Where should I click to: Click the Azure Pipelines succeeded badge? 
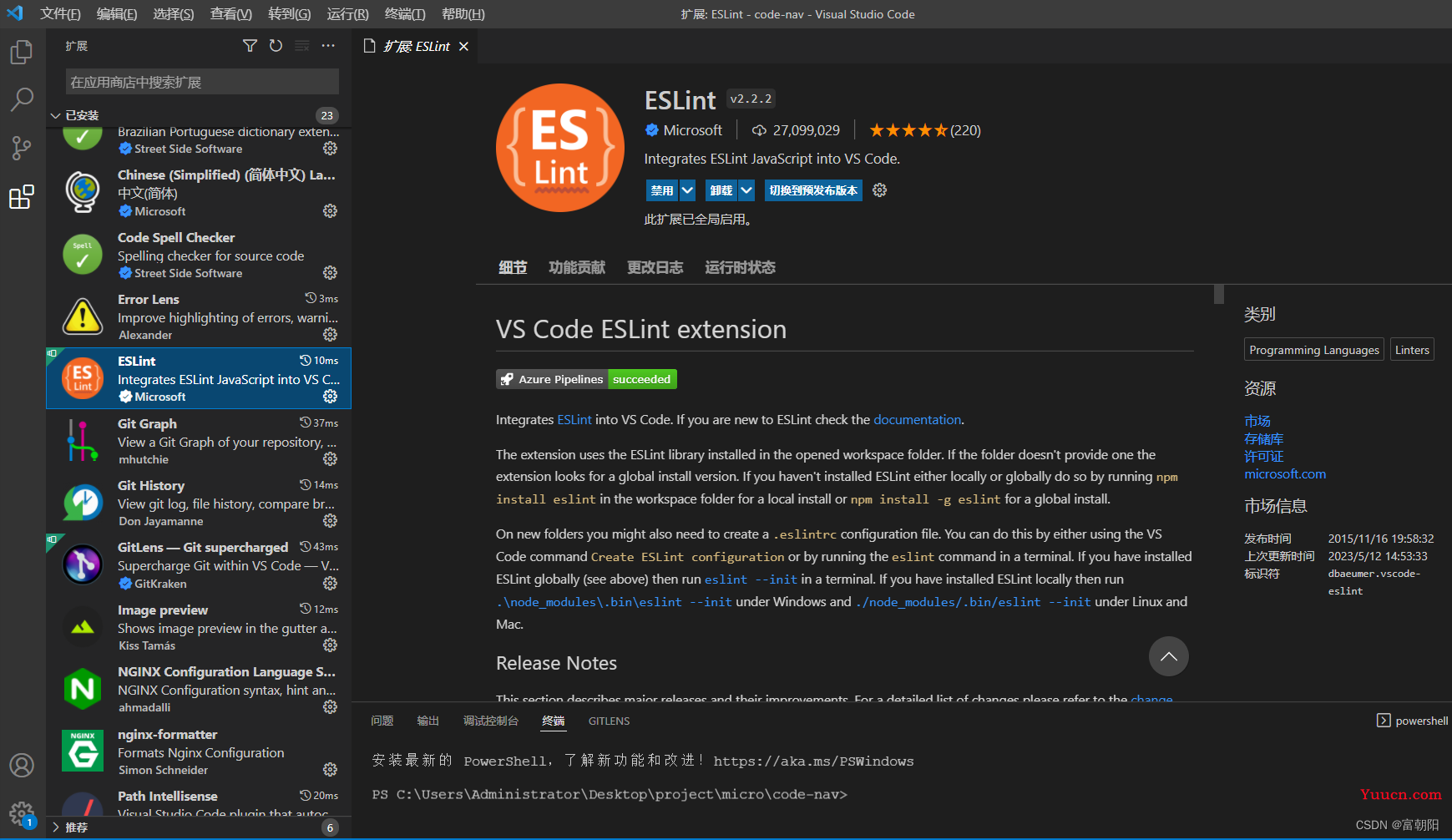tap(586, 379)
